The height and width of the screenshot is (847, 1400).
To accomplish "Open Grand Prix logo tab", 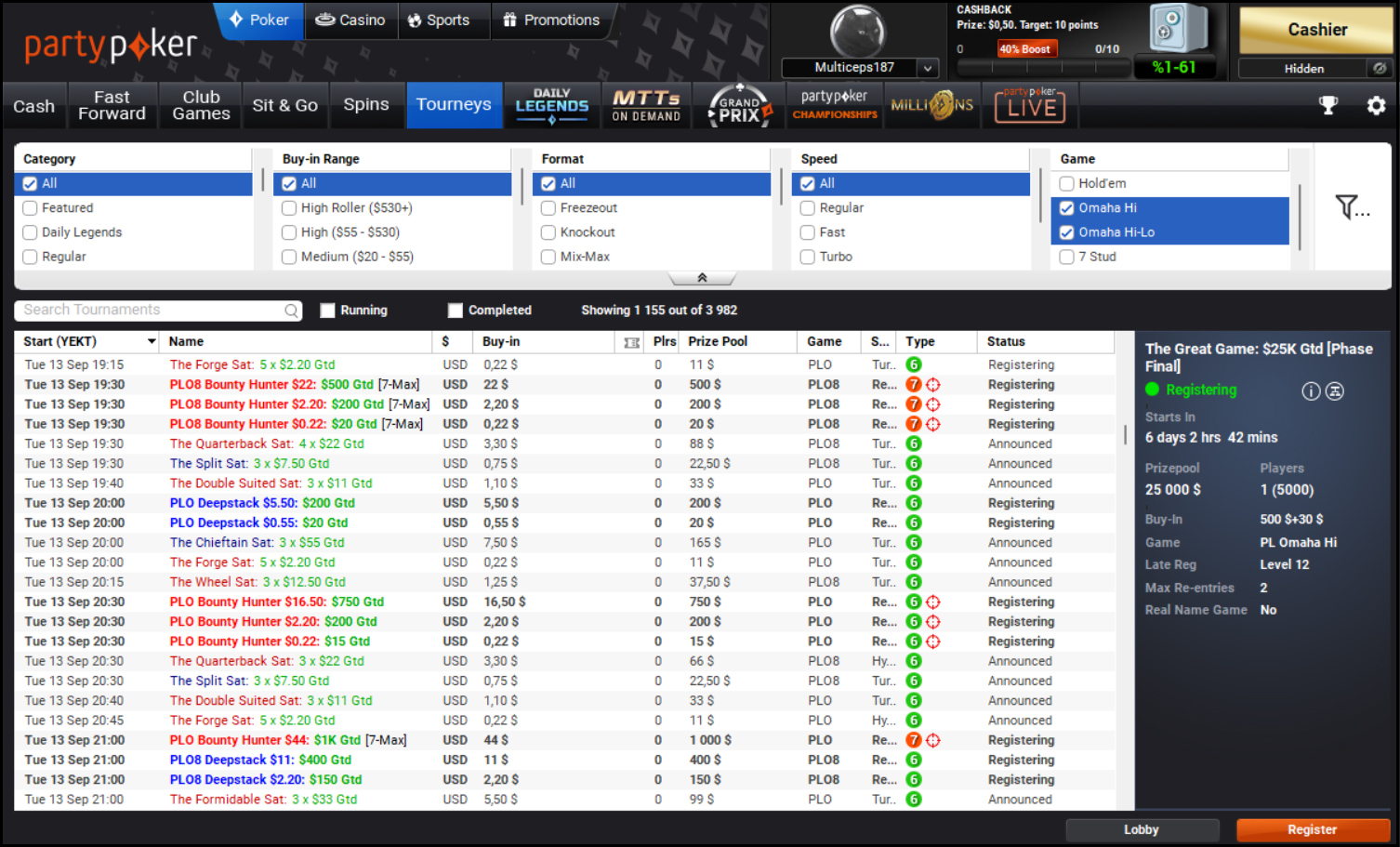I will coord(739,105).
